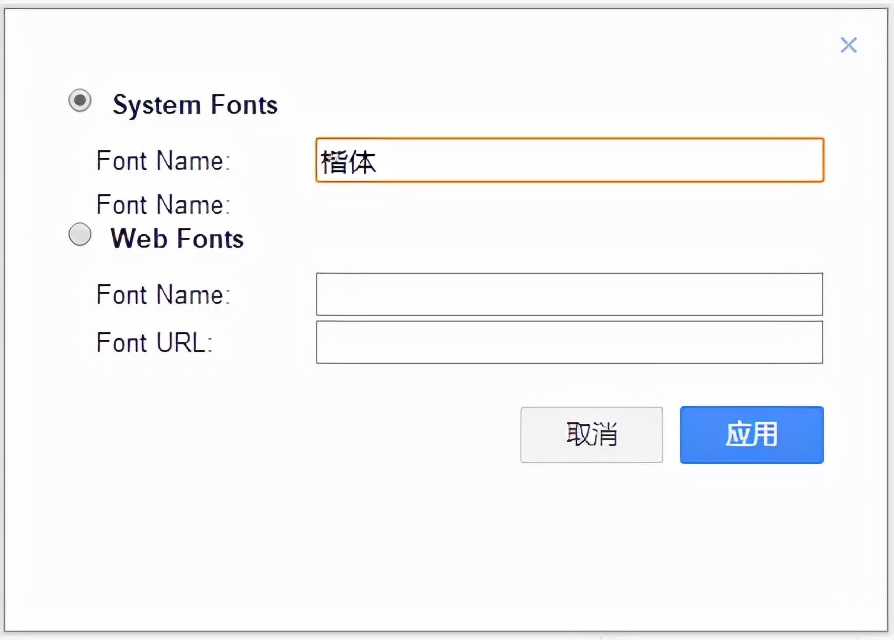Cancel with the 取消 button
This screenshot has height=640, width=894.
pyautogui.click(x=591, y=435)
